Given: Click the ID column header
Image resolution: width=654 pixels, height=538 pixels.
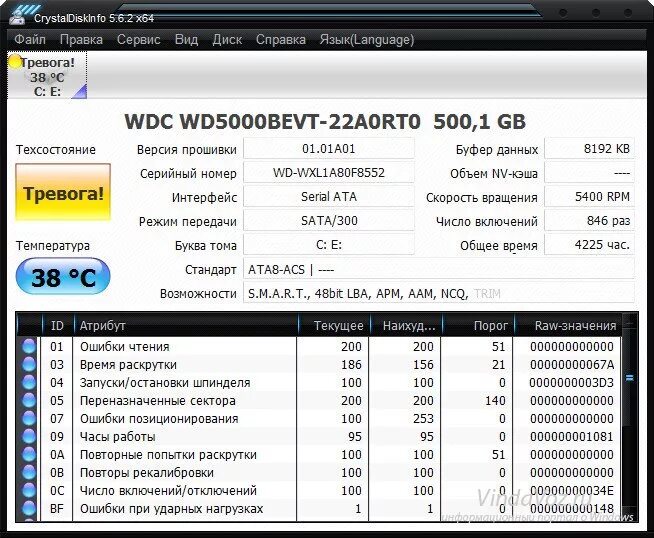Looking at the screenshot, I should [x=58, y=325].
